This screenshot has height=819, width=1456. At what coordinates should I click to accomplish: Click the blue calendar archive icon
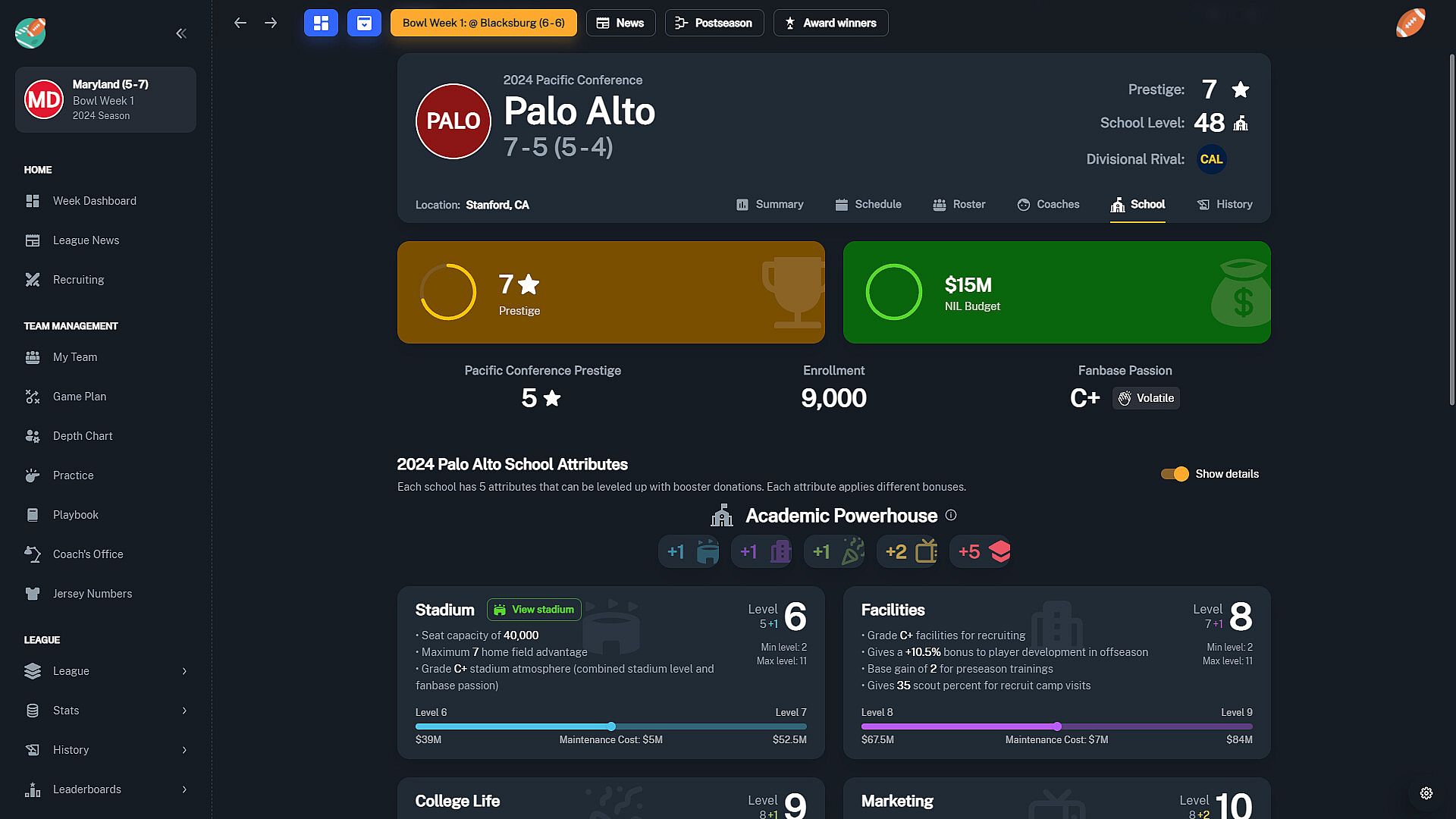pos(364,23)
